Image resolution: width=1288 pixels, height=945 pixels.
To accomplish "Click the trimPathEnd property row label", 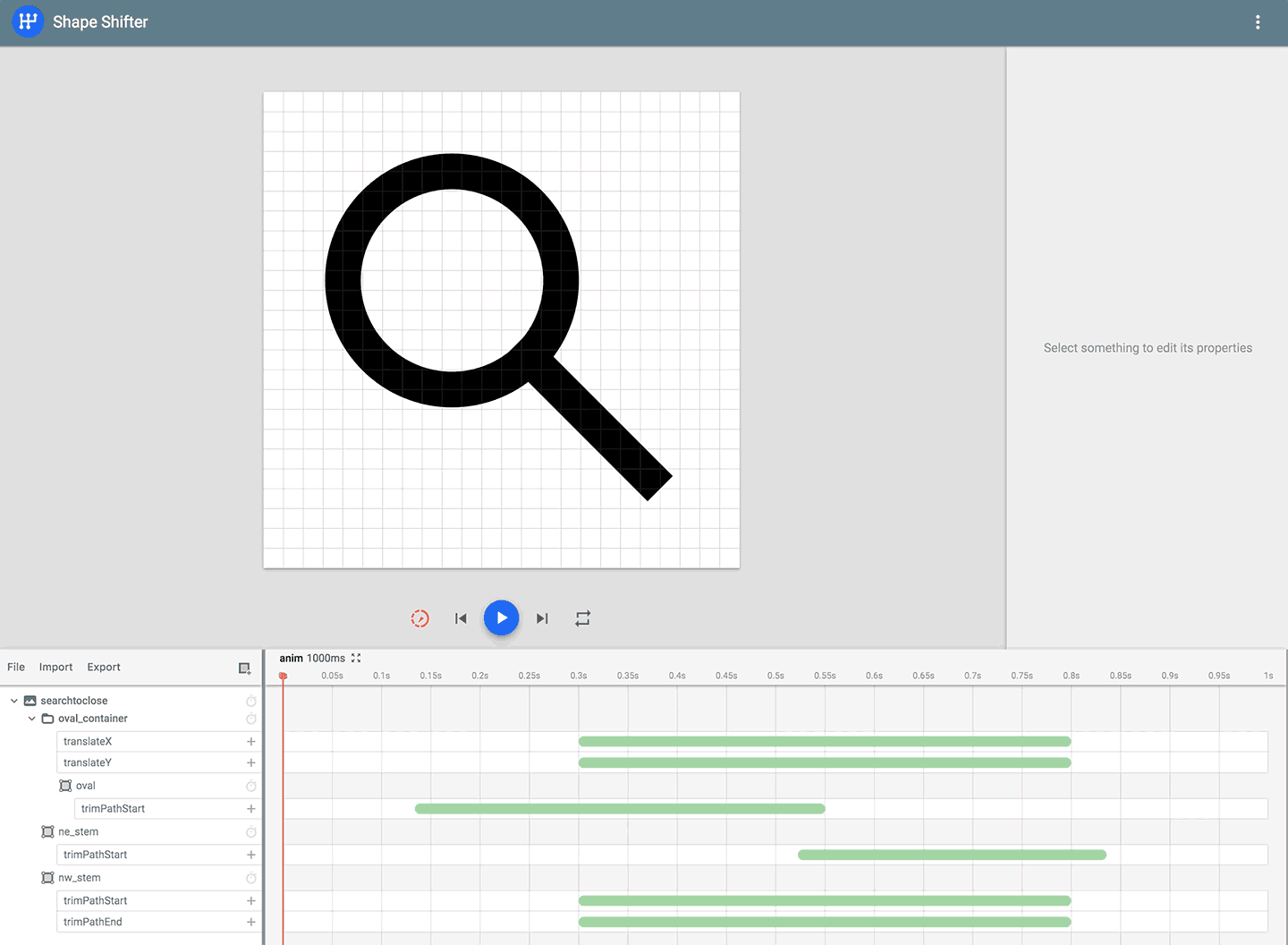I will 93,922.
